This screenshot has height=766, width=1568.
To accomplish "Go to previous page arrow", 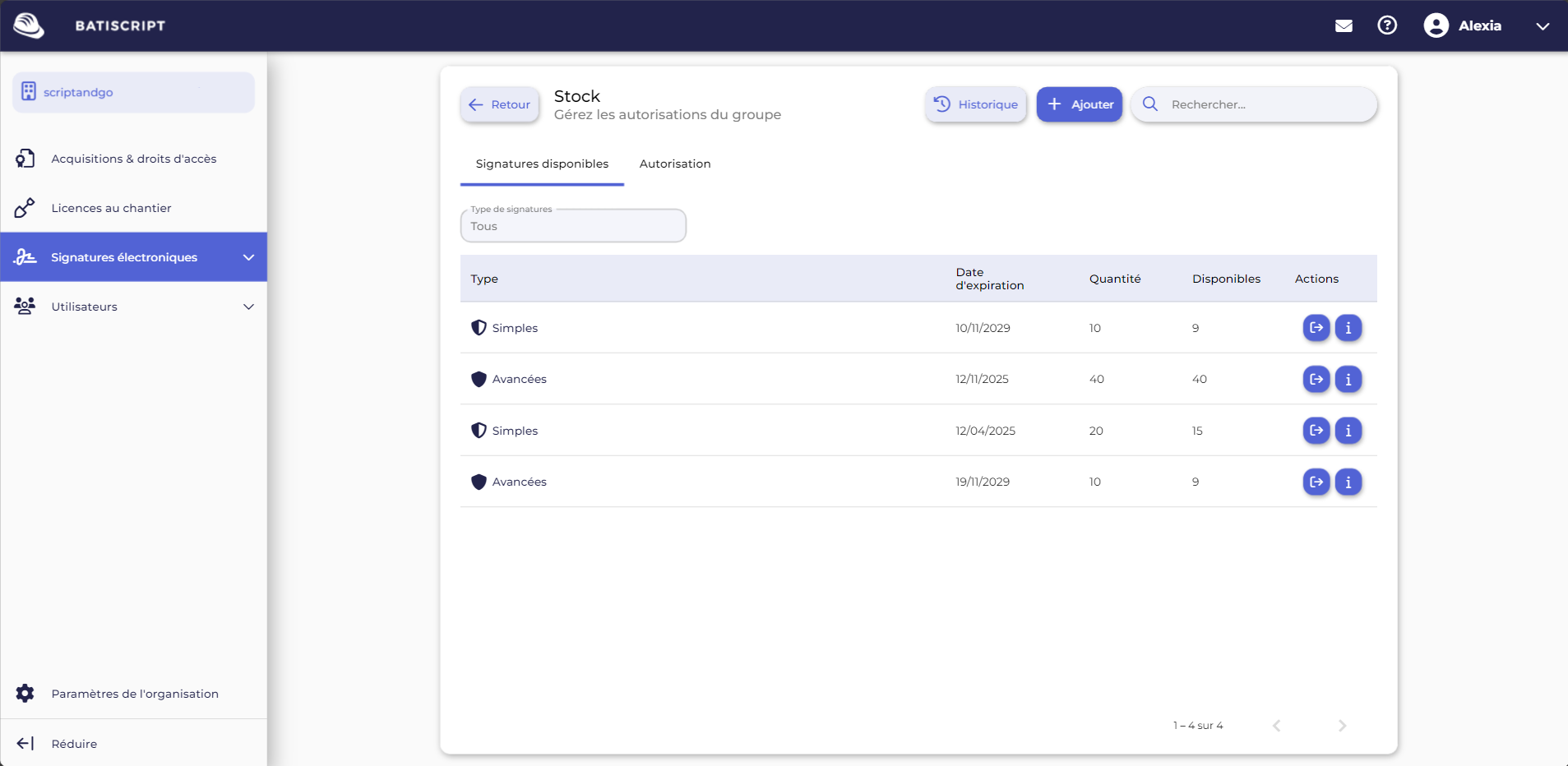I will [1277, 725].
